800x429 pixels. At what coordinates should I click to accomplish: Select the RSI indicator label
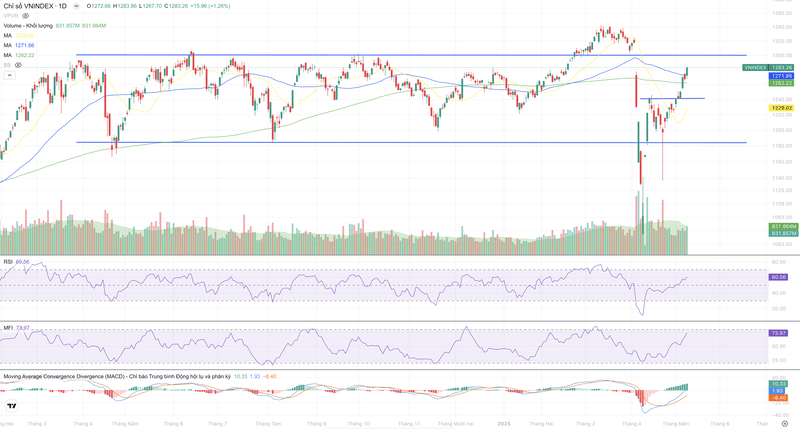click(8, 262)
